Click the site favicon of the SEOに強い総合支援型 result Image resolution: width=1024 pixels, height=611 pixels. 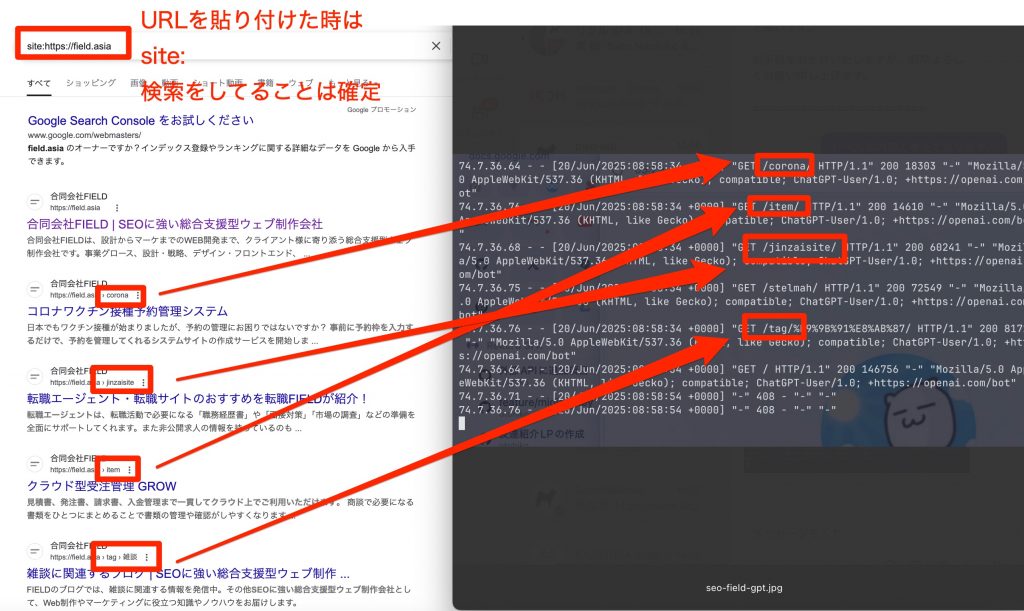(35, 202)
